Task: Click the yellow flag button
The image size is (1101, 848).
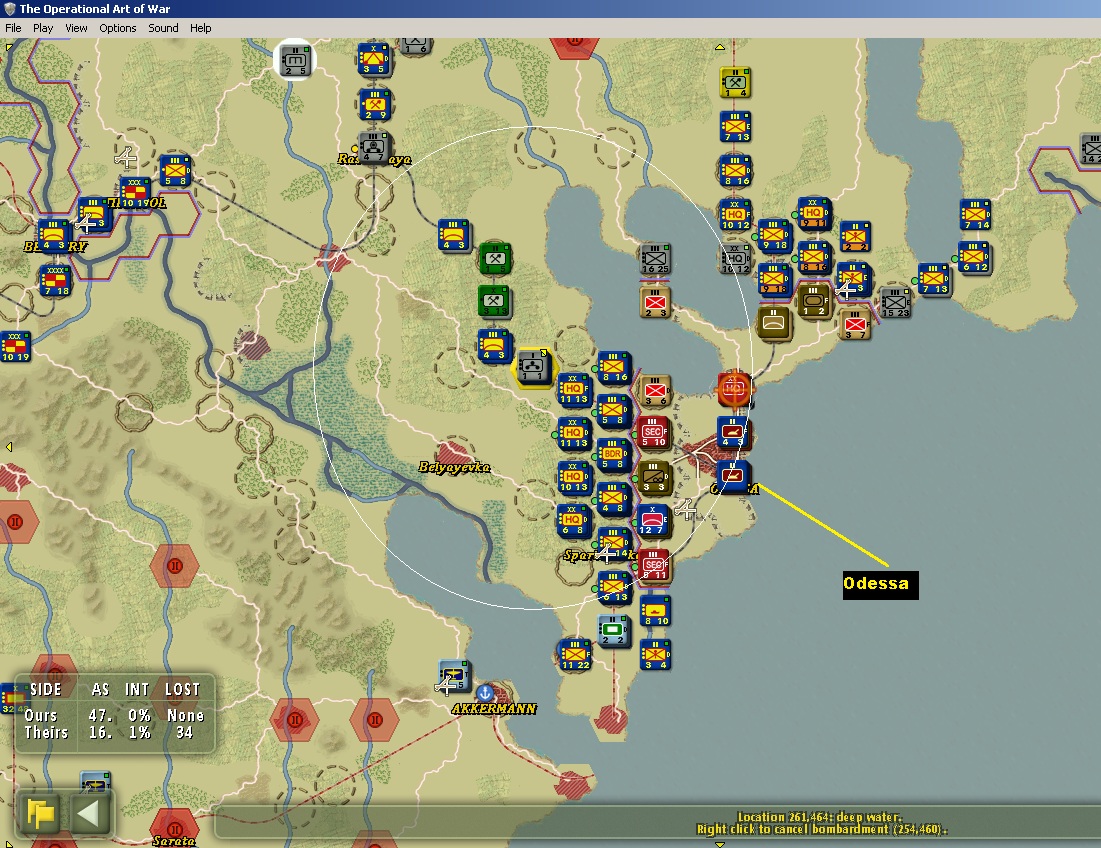Action: coord(41,814)
